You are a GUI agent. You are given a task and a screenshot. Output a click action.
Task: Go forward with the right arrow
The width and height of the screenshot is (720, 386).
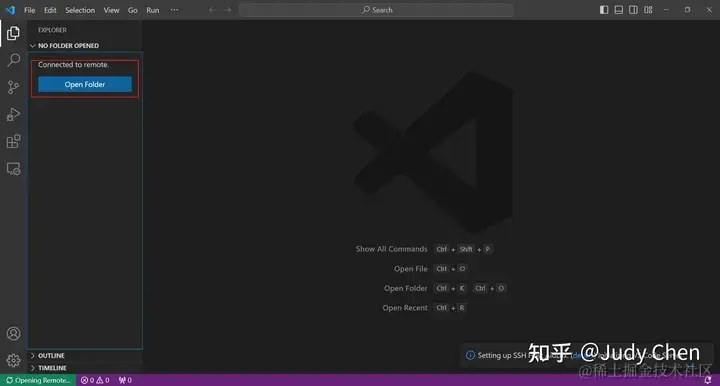pos(227,10)
